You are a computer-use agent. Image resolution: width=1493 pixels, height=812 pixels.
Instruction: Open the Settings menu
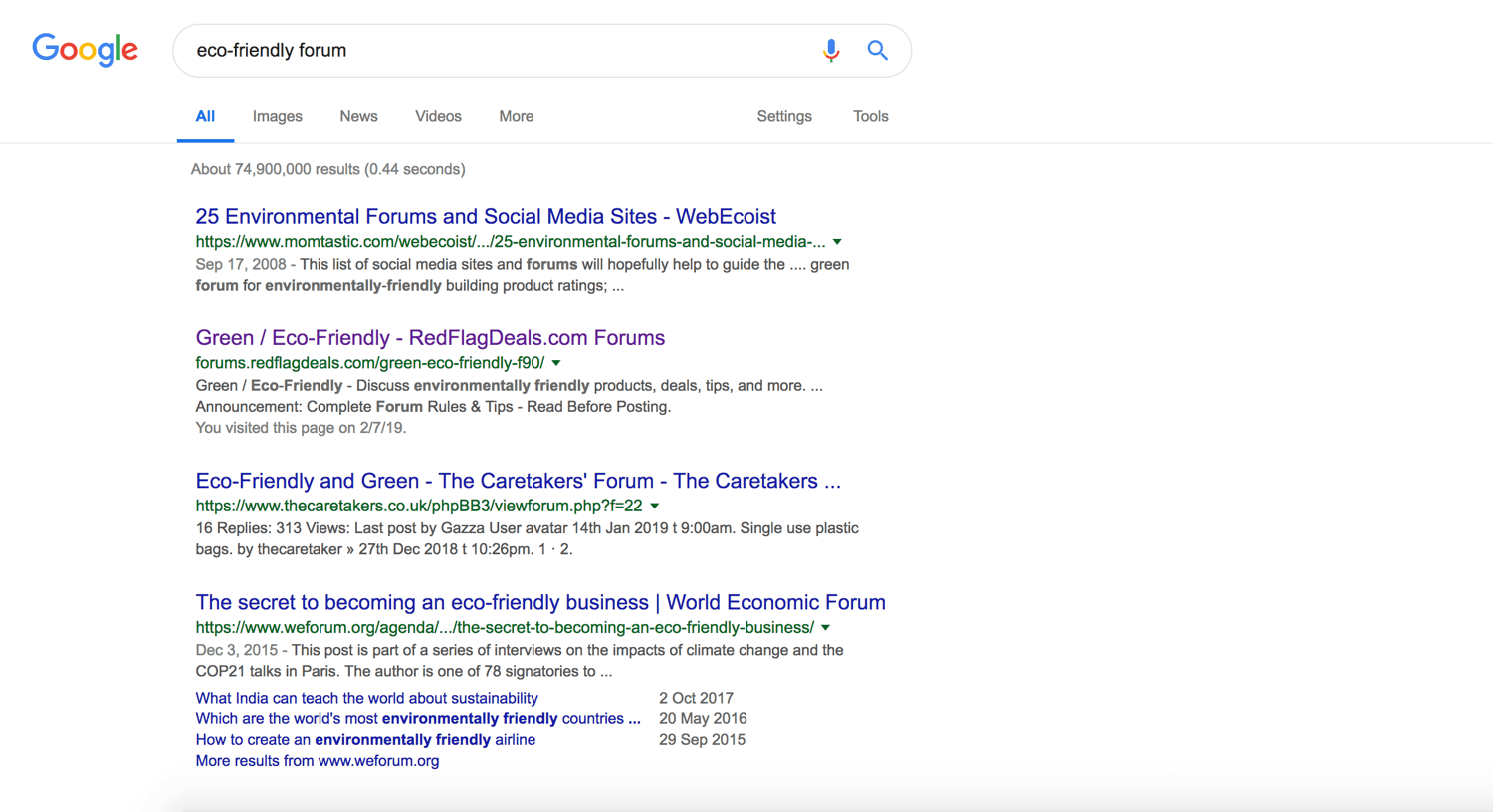pyautogui.click(x=784, y=116)
